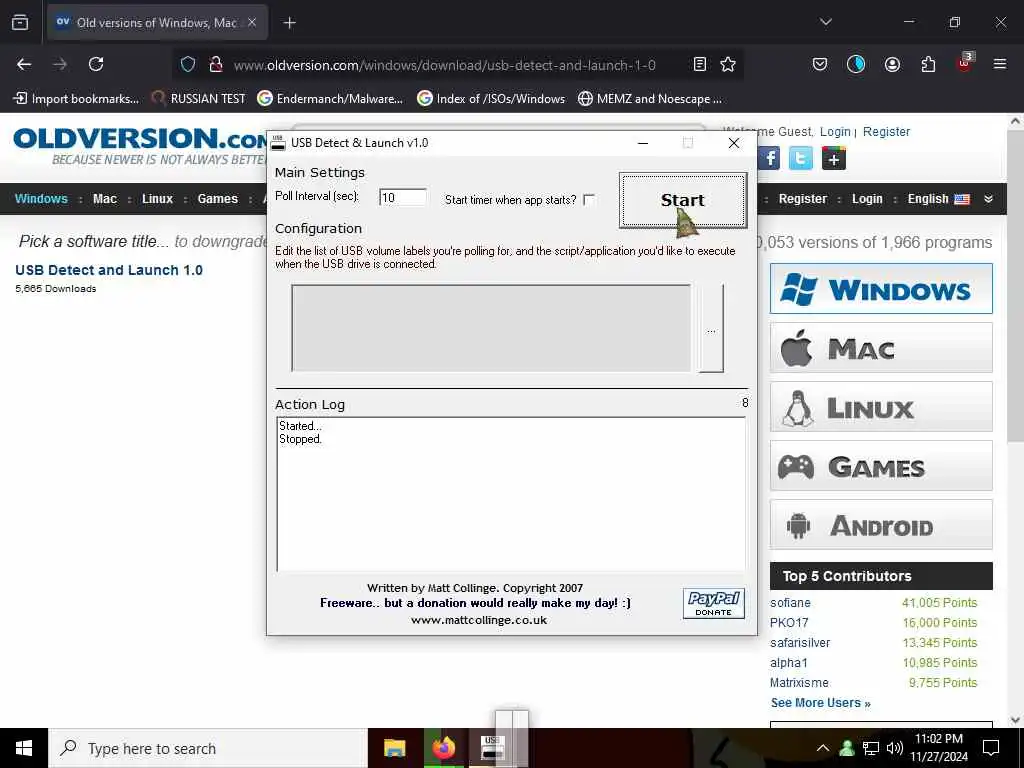The height and width of the screenshot is (768, 1024).
Task: Open the Twitter social icon
Action: 801,159
